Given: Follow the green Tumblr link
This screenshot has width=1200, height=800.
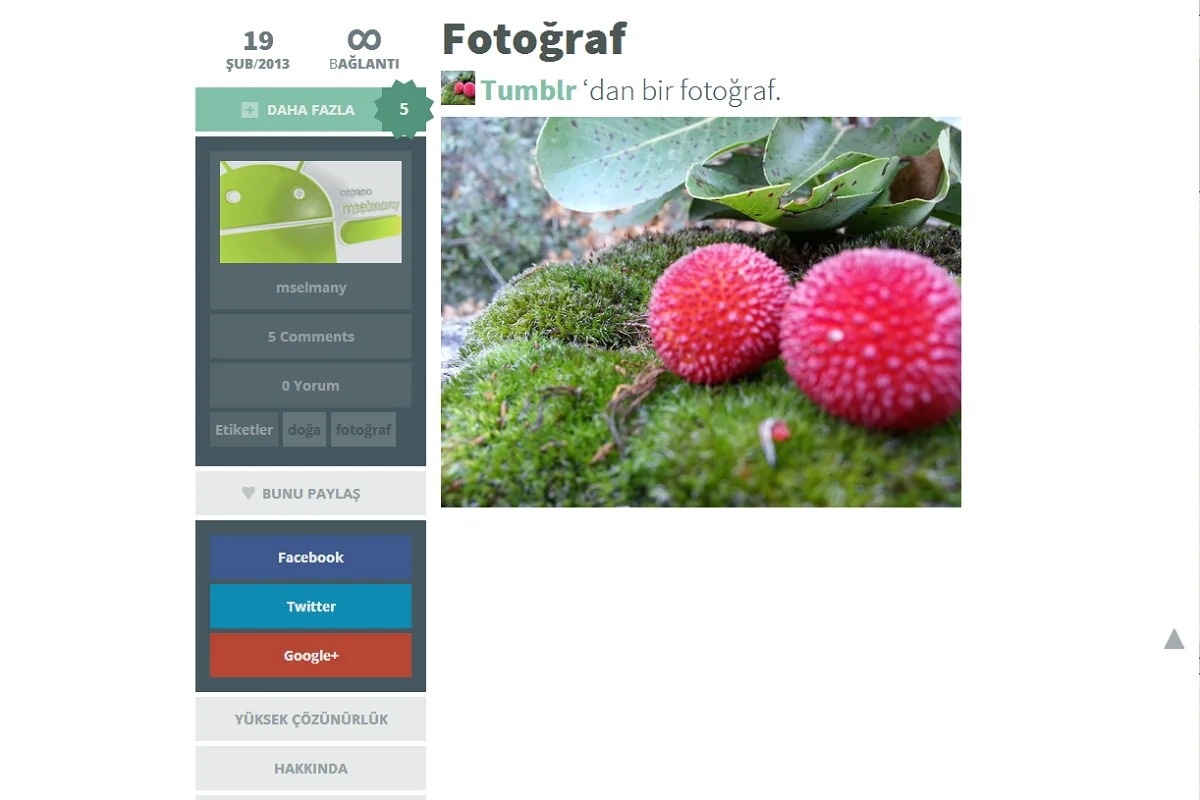Looking at the screenshot, I should point(528,90).
